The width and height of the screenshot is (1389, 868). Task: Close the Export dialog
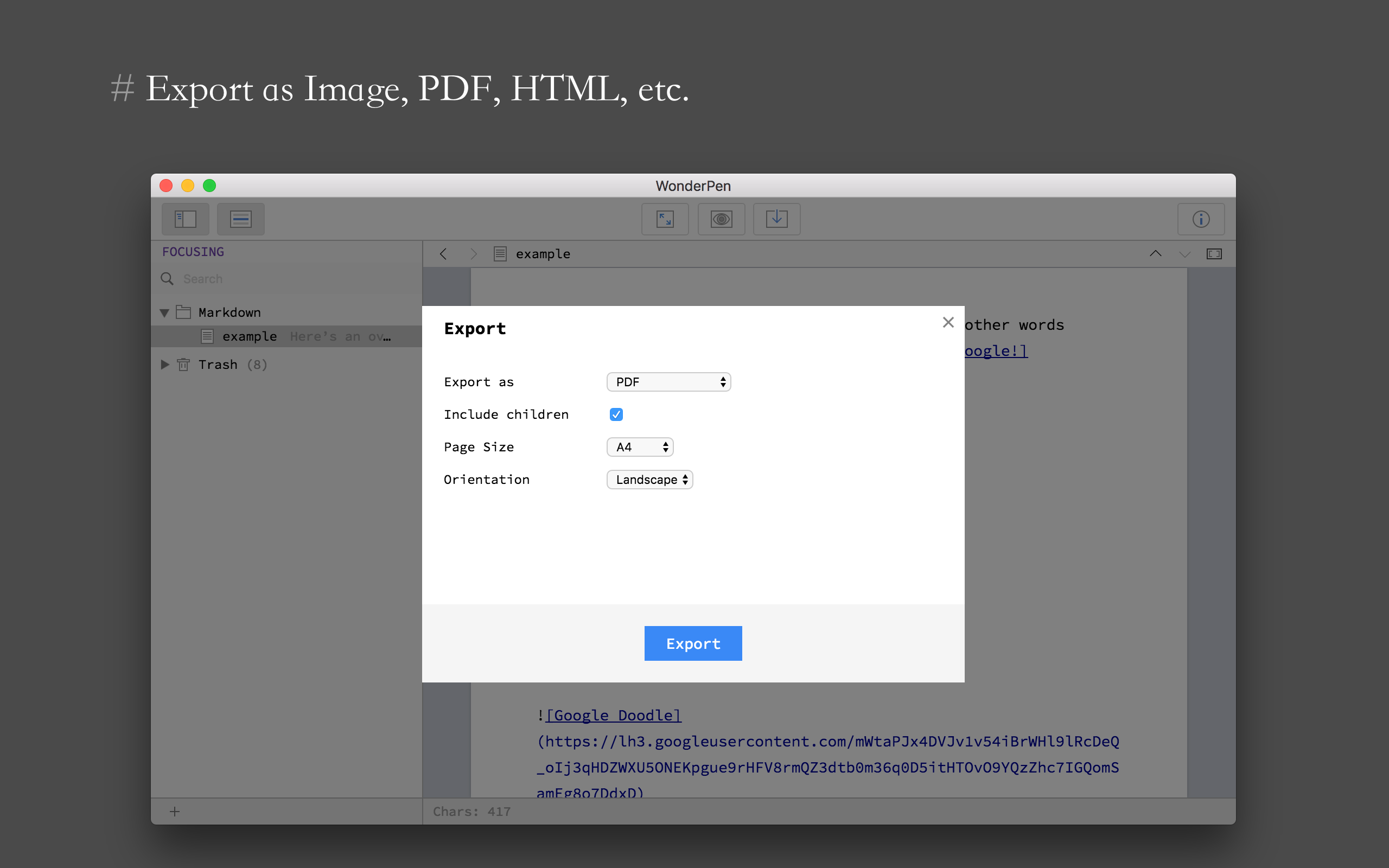(x=948, y=322)
